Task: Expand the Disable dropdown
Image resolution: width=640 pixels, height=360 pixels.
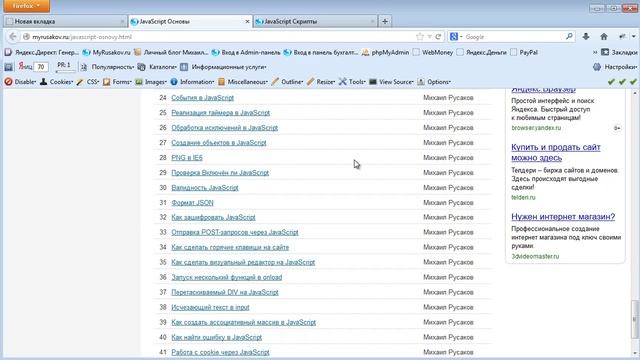Action: tap(20, 82)
